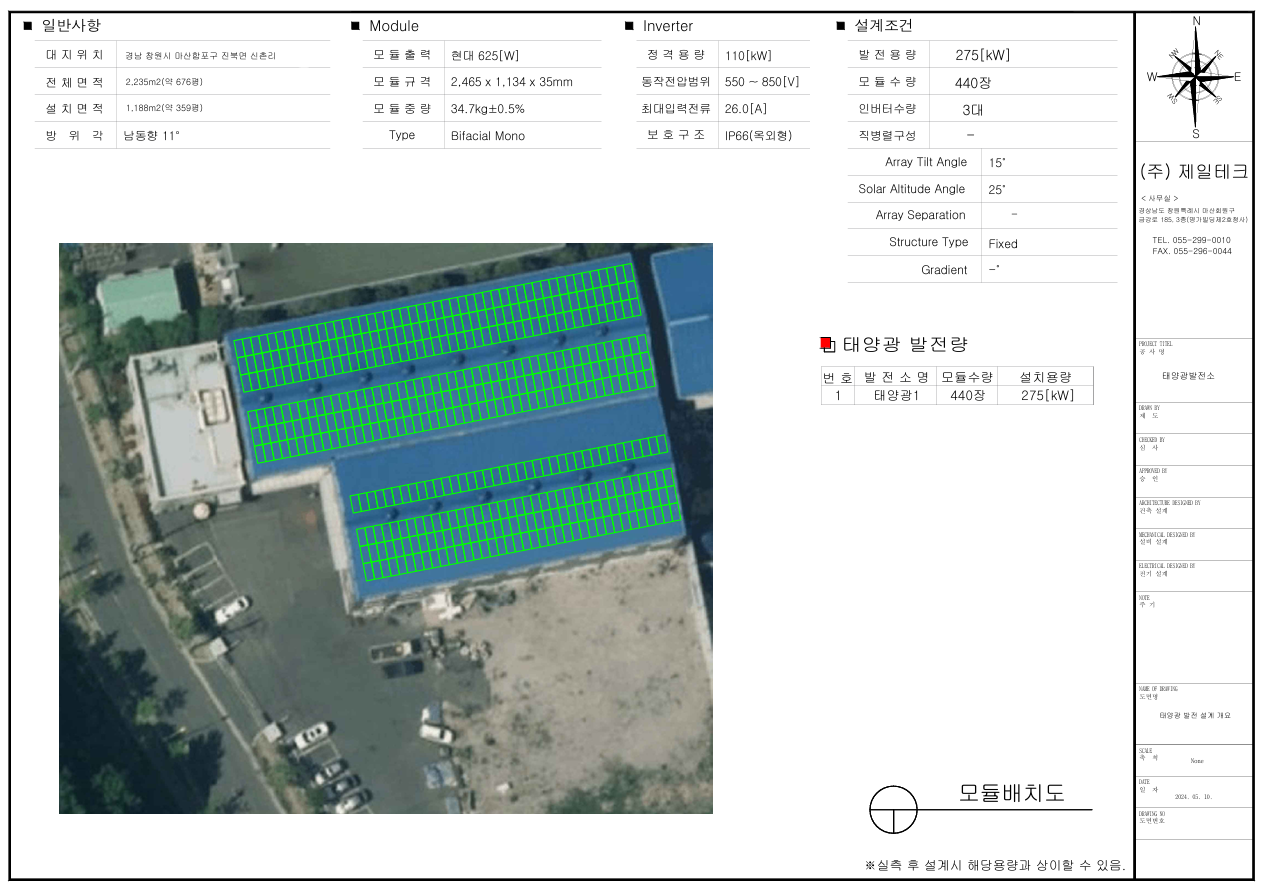This screenshot has width=1263, height=890.
Task: Select the 모듈배치도 drawing title
Action: pos(1011,793)
